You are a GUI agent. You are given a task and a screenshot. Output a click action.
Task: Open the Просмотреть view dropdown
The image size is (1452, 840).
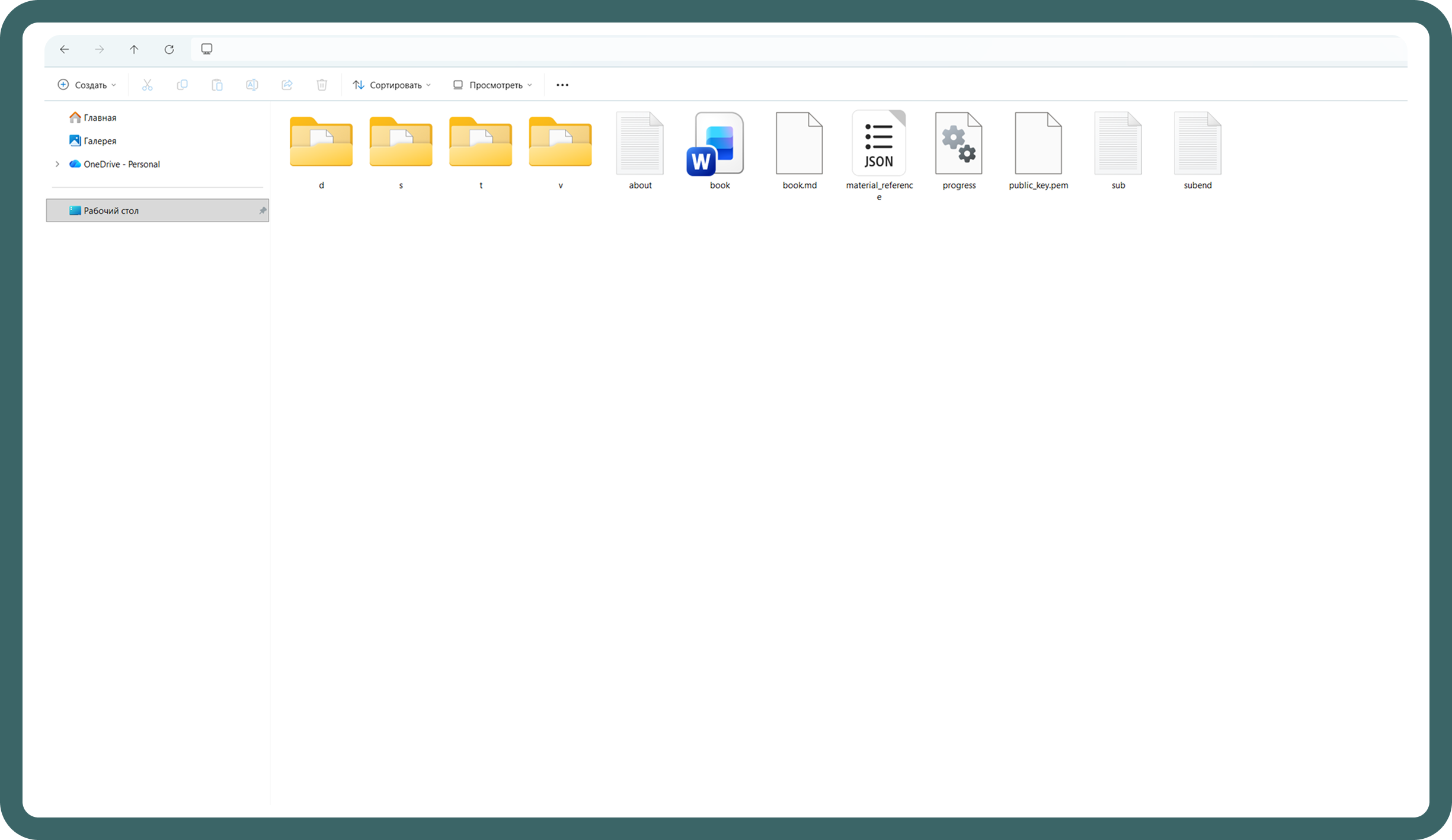coord(492,85)
